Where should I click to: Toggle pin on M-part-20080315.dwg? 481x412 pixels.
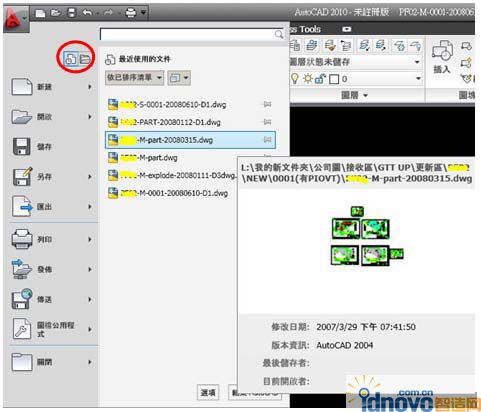tap(267, 140)
